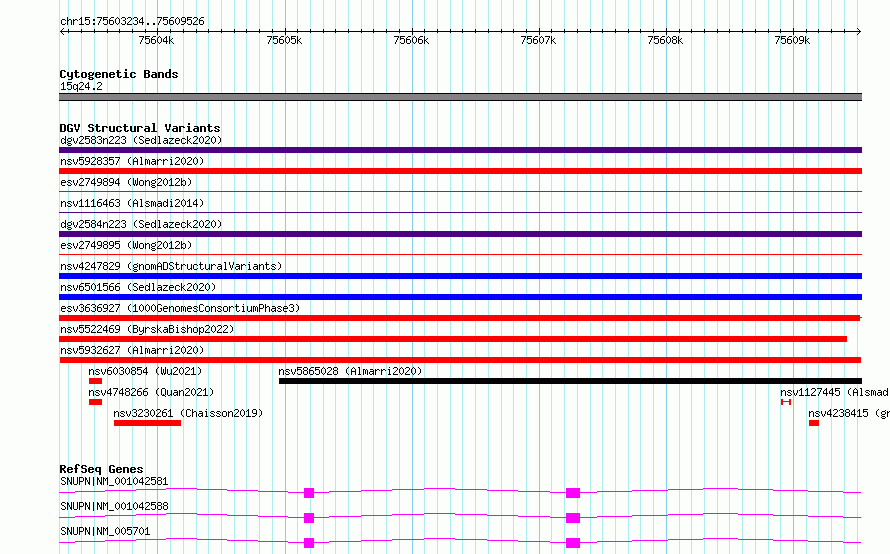Click the gray 15q24.2 cytogenetic band bar

click(x=460, y=97)
